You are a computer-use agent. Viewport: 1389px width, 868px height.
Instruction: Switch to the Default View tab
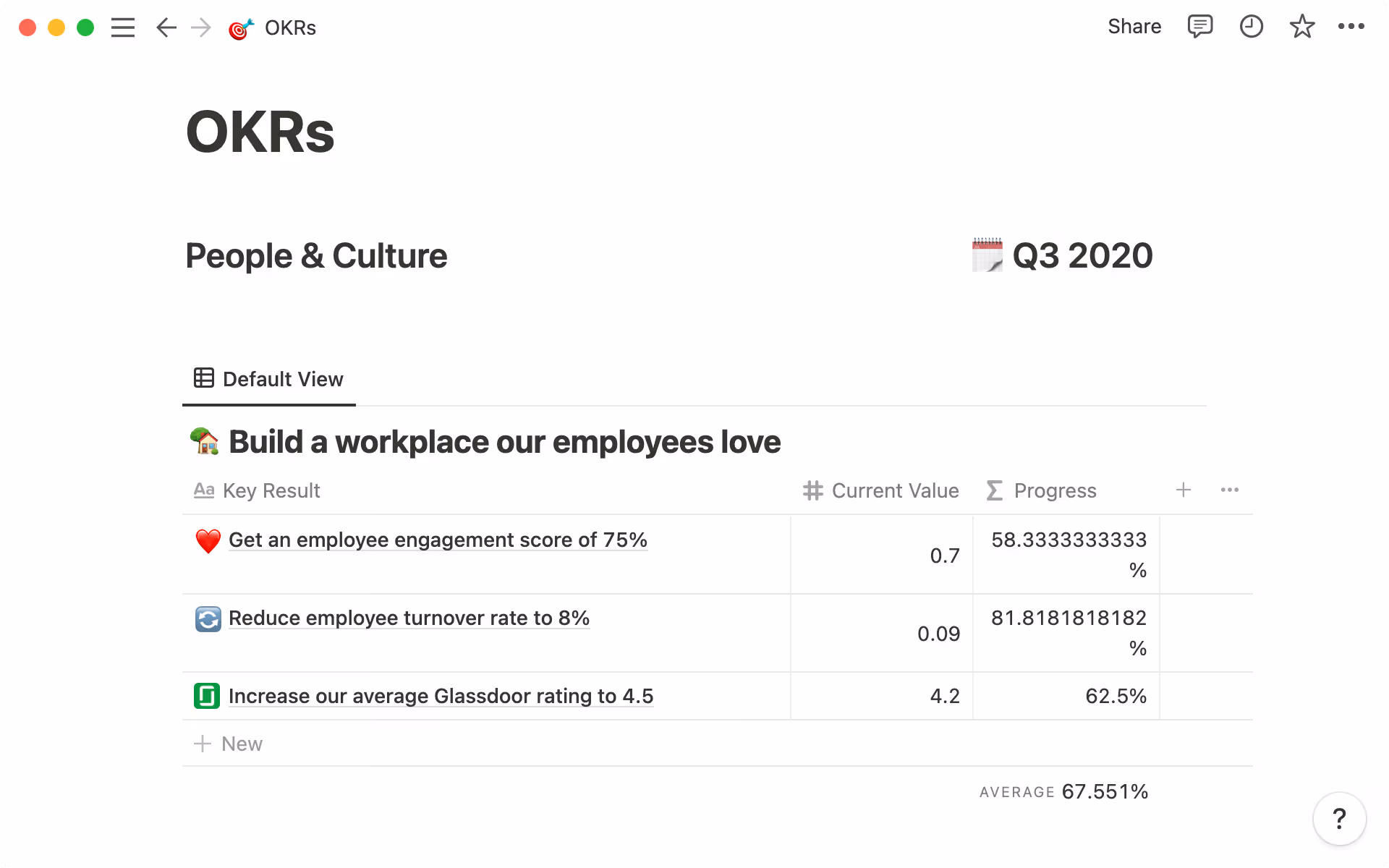269,379
